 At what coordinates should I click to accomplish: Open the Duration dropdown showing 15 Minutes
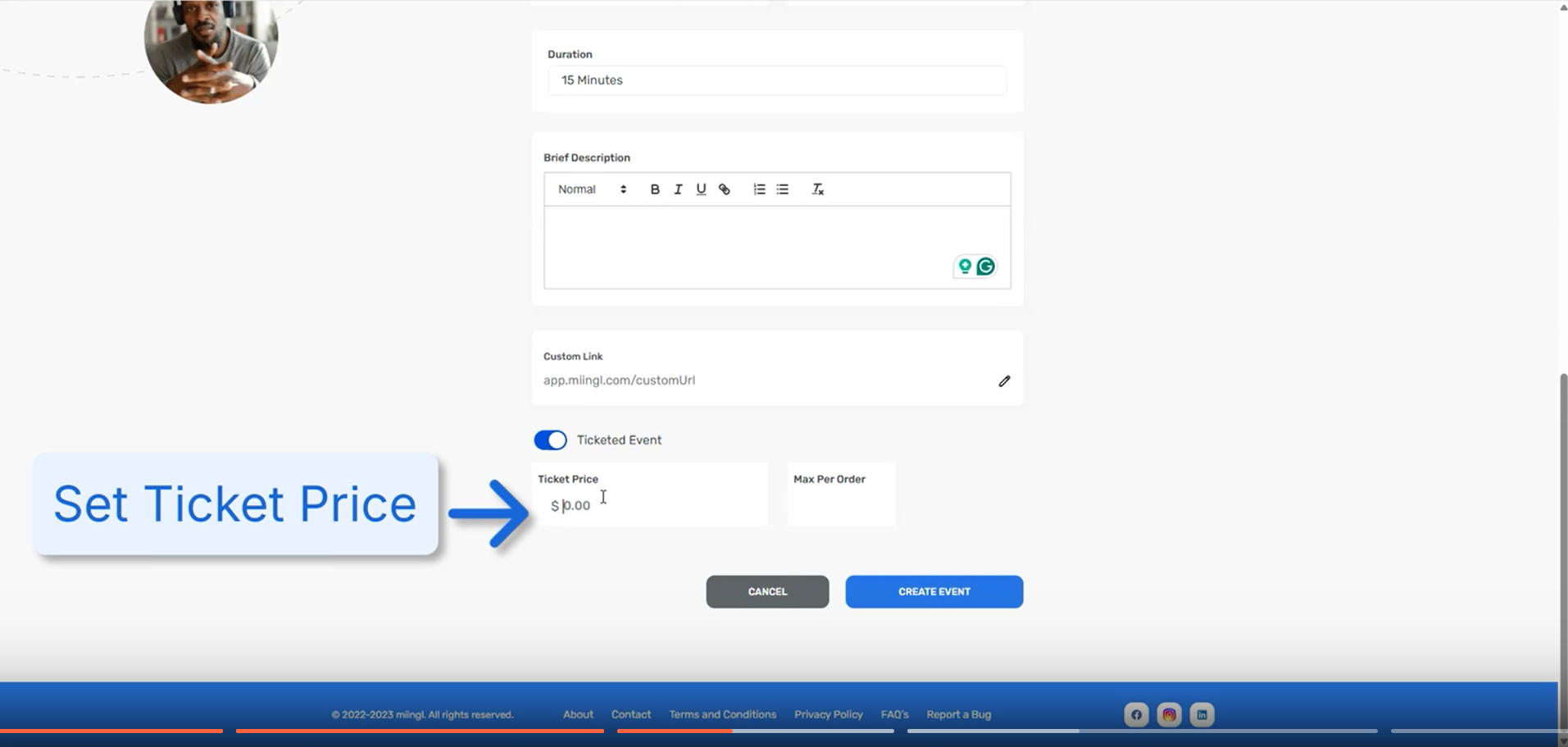coord(776,80)
